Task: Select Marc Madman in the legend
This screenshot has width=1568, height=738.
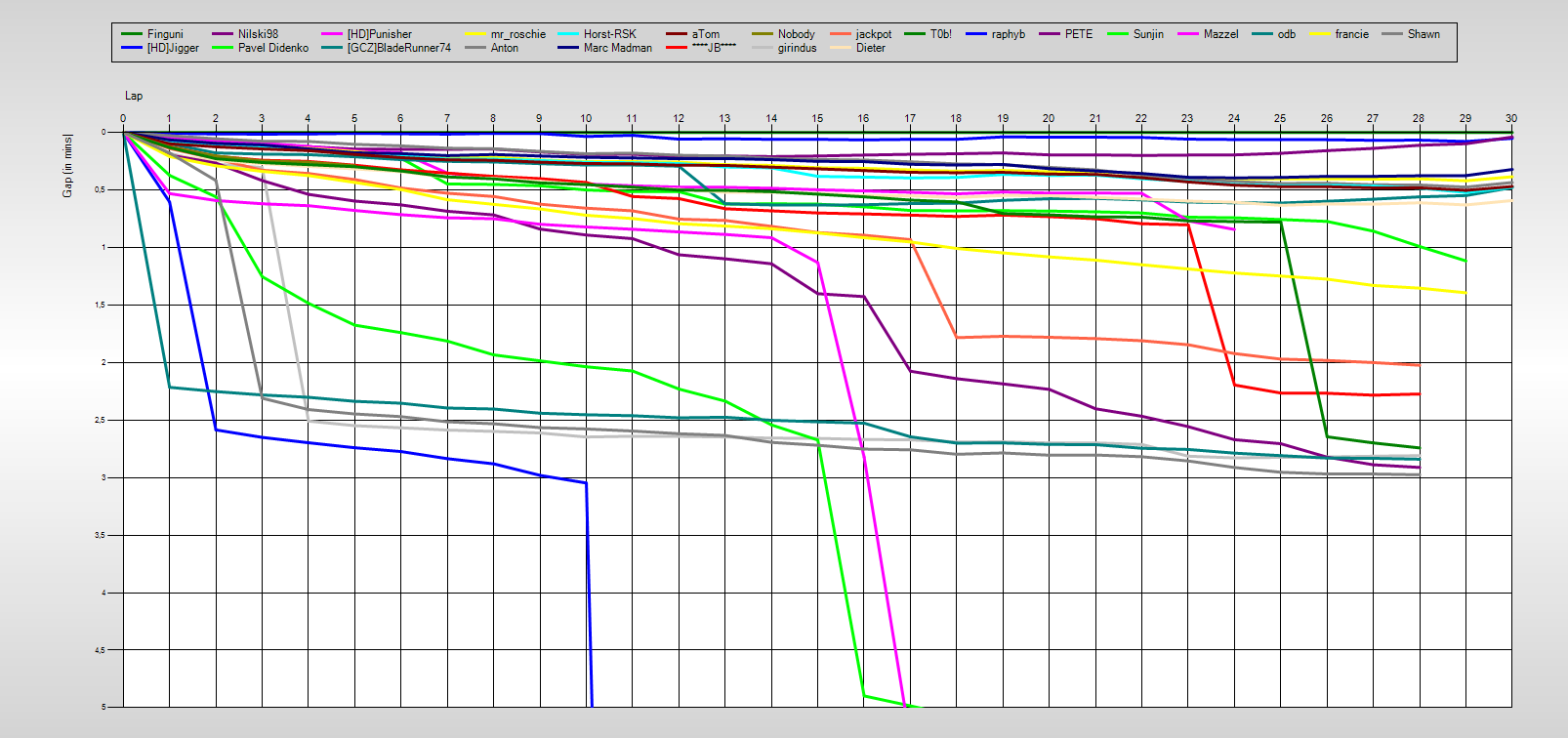Action: point(617,48)
